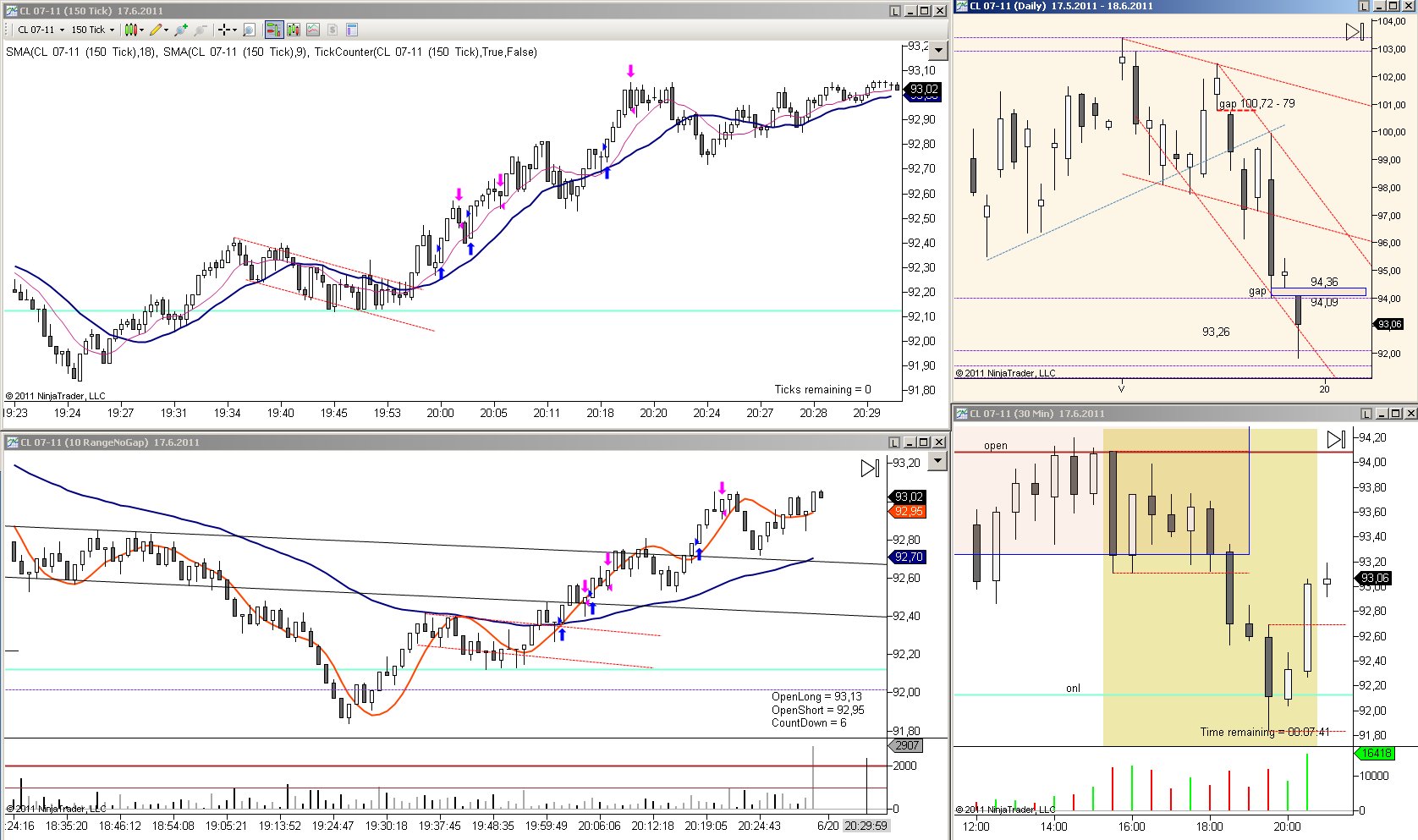The image size is (1418, 840).
Task: Select the crosshair cursor icon
Action: (x=224, y=30)
